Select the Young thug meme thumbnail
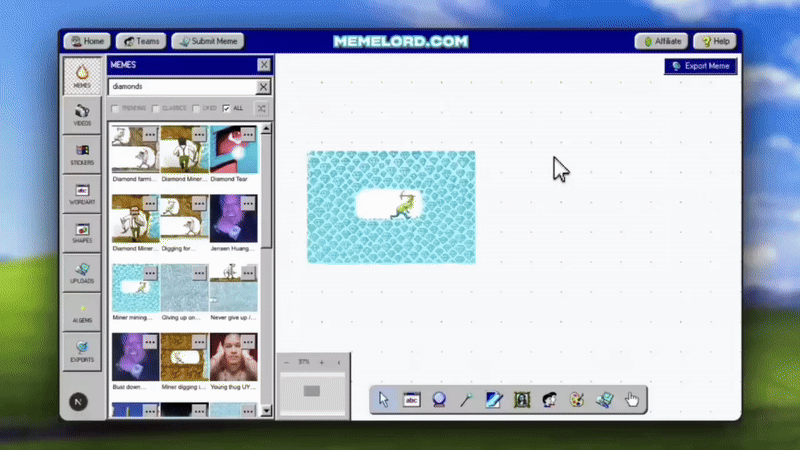Image resolution: width=800 pixels, height=450 pixels. pos(234,358)
